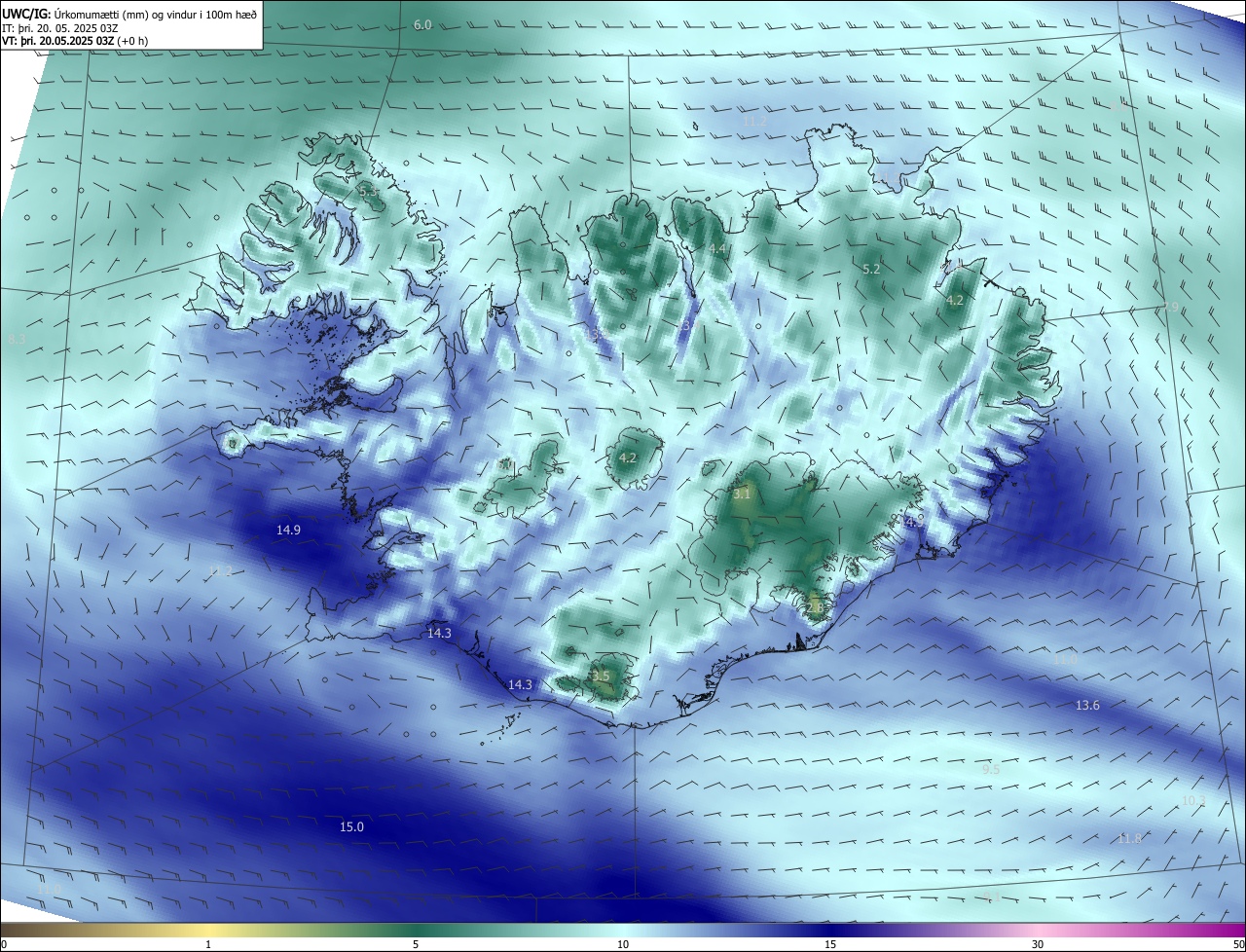Click the 11.0 value label
The width and height of the screenshot is (1246, 952).
(1065, 660)
